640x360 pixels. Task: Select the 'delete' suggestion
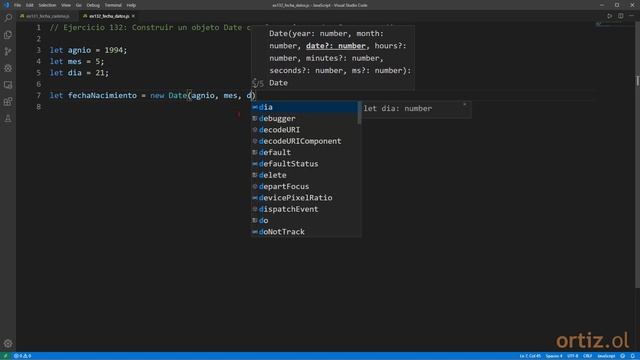[x=304, y=175]
